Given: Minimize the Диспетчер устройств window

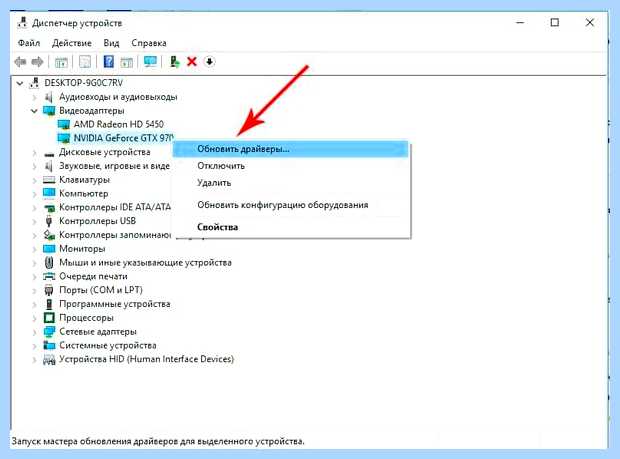Looking at the screenshot, I should coord(520,23).
